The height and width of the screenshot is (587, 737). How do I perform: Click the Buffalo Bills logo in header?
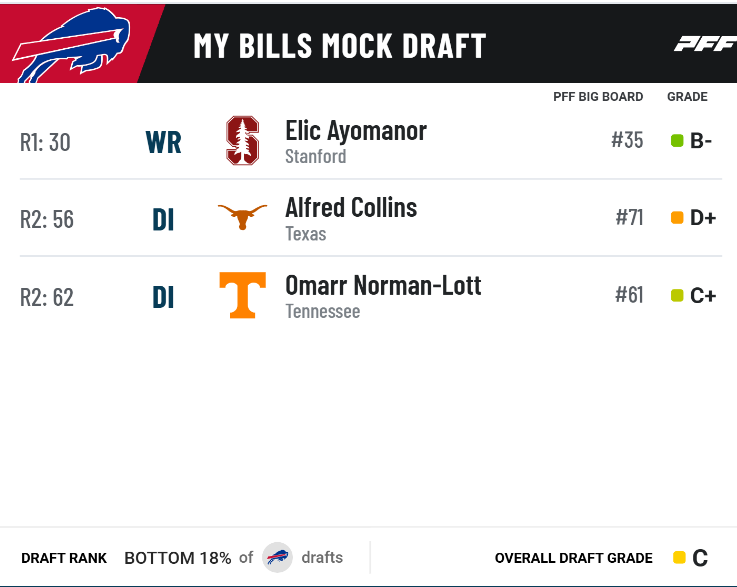(71, 45)
